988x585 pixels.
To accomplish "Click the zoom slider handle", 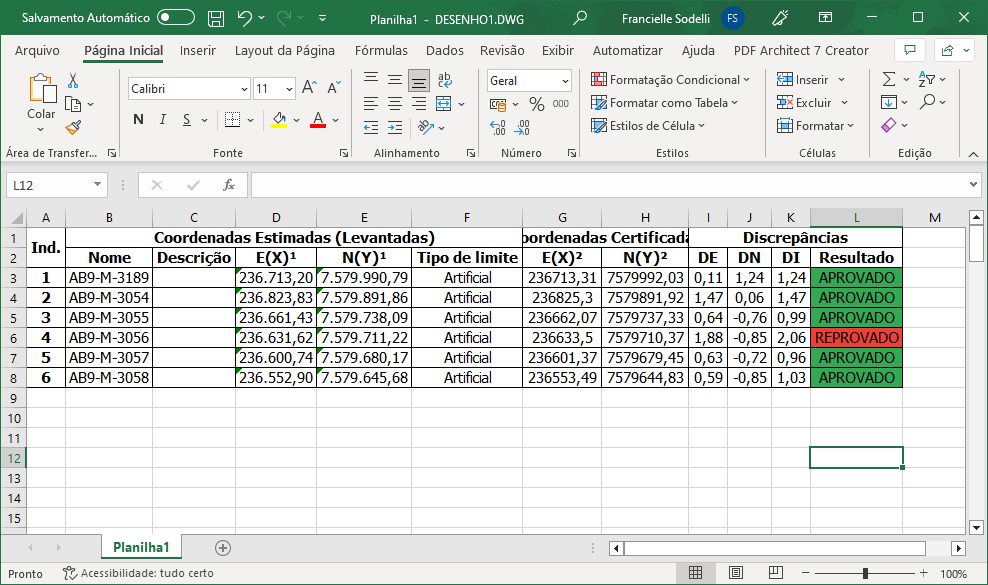I will tap(865, 573).
